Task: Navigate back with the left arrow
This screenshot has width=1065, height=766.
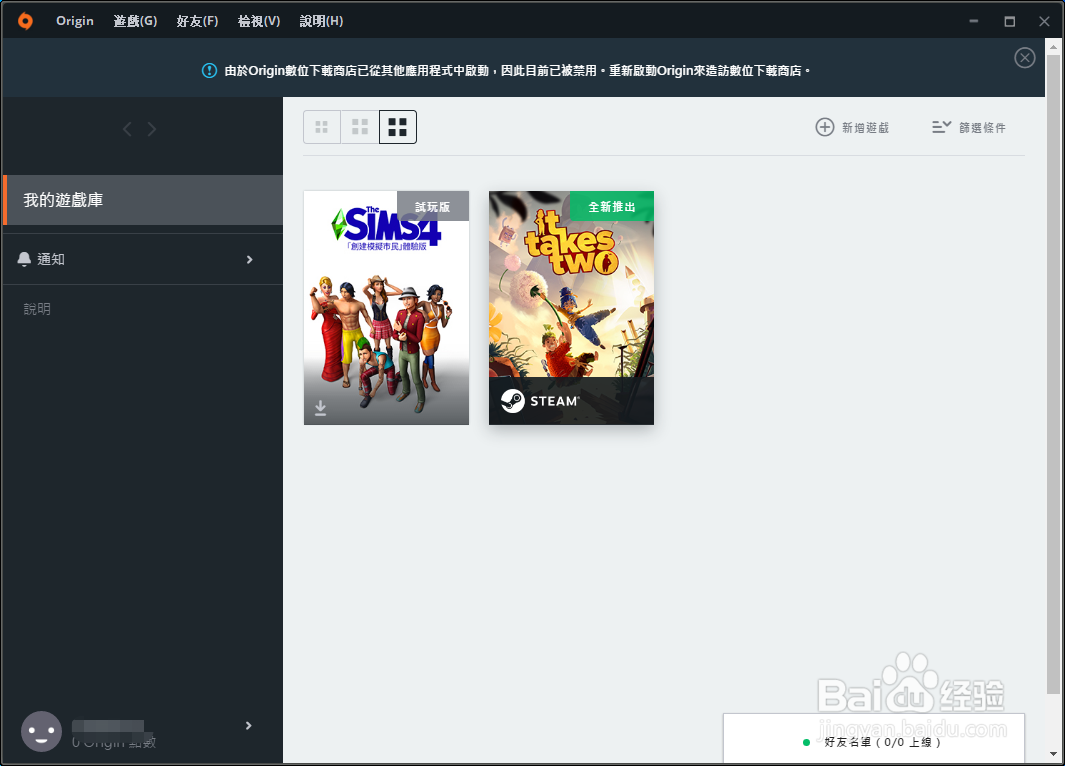Action: point(127,129)
